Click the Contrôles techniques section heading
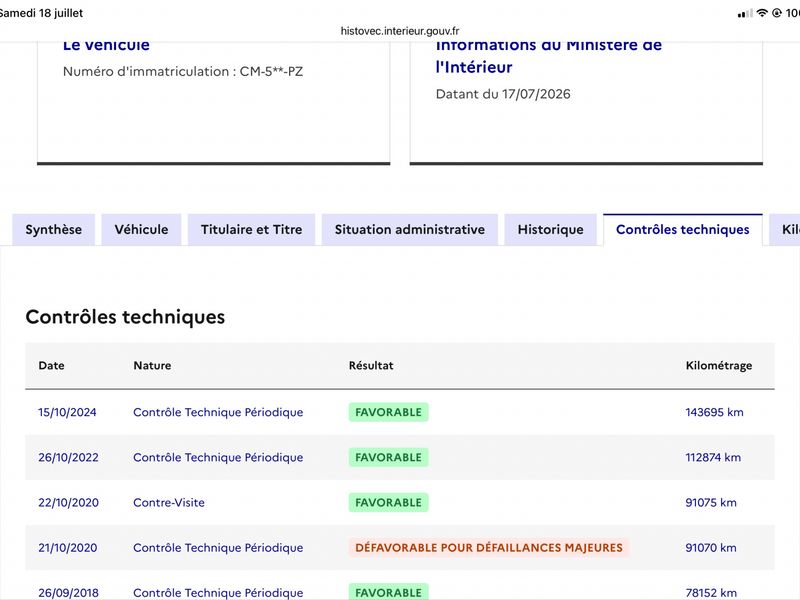The width and height of the screenshot is (800, 600). point(125,317)
